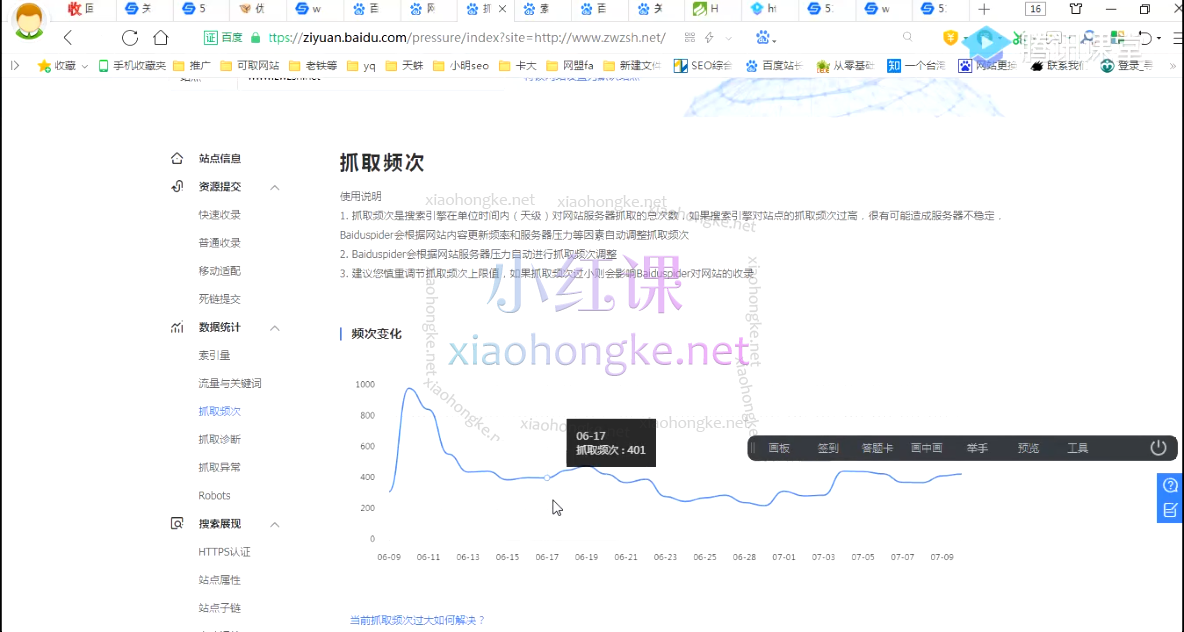The width and height of the screenshot is (1184, 632).
Task: Click the note-taking icon below the help icon
Action: click(1170, 509)
